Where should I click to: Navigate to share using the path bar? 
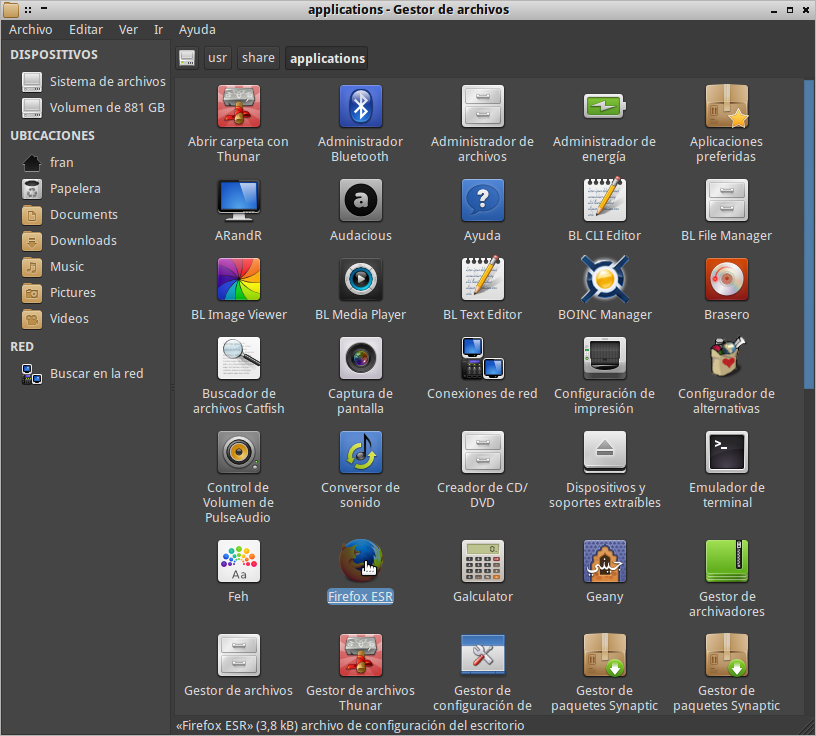tap(258, 58)
